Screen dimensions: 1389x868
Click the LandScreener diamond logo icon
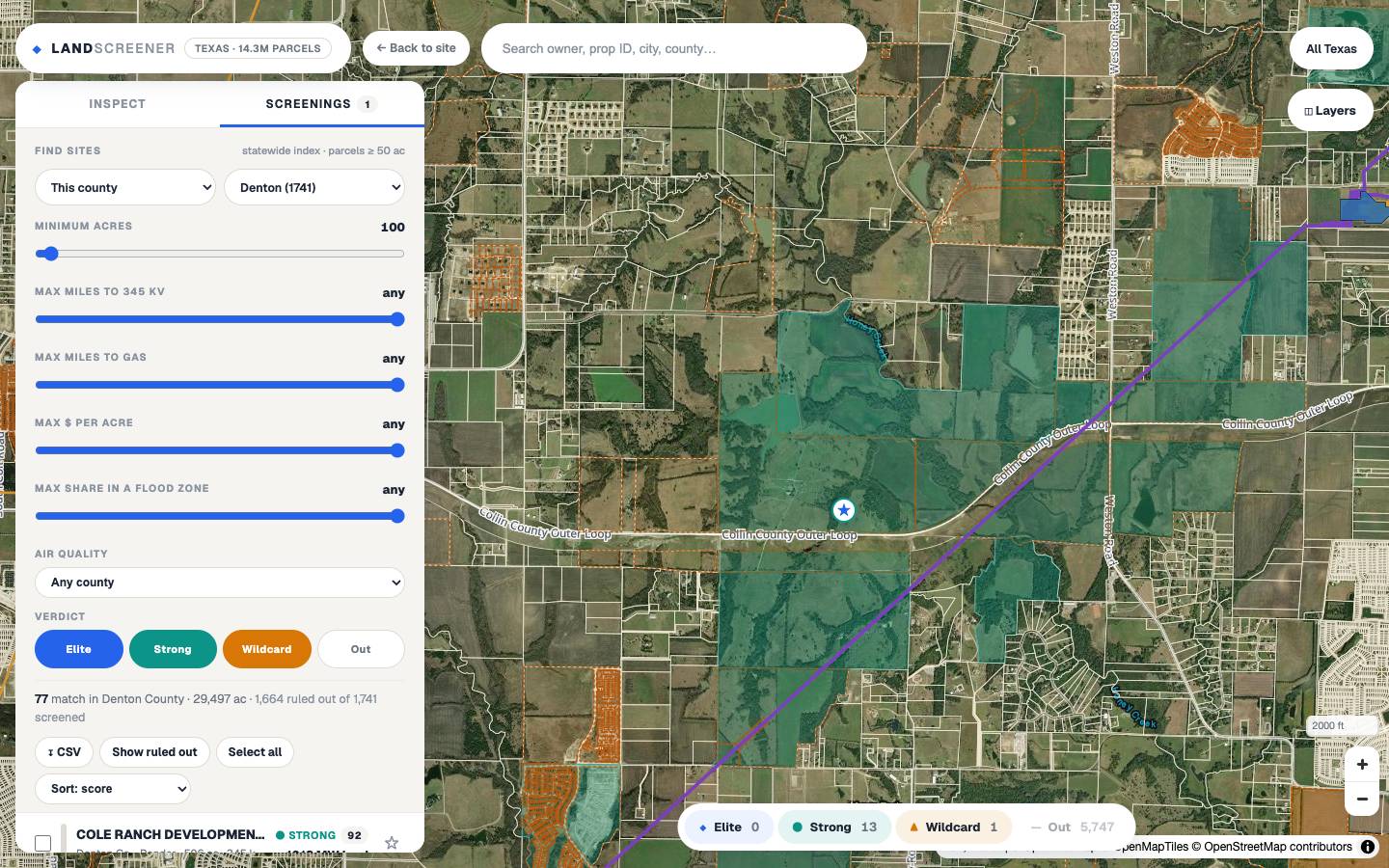pos(37,49)
